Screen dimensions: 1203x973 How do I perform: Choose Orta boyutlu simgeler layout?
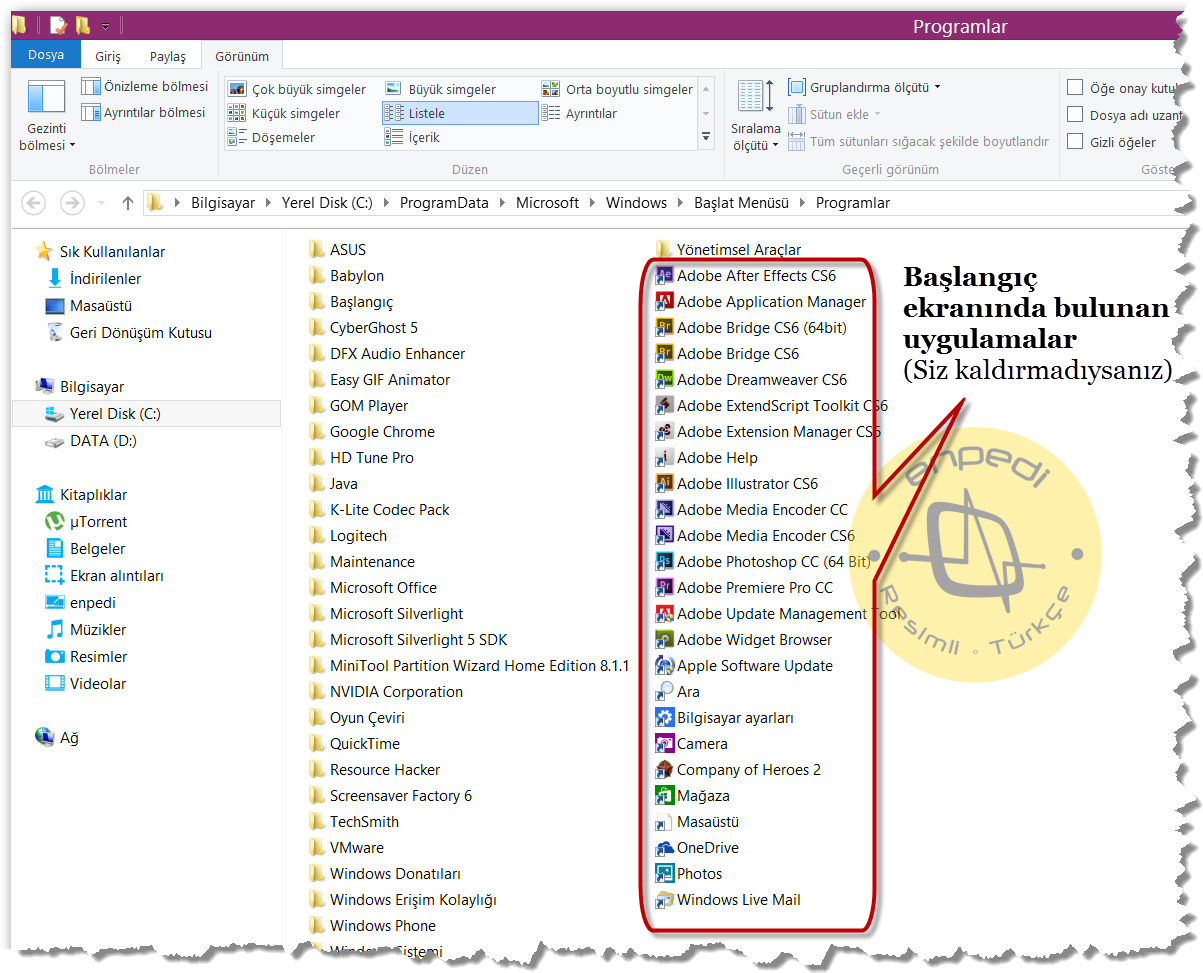617,89
